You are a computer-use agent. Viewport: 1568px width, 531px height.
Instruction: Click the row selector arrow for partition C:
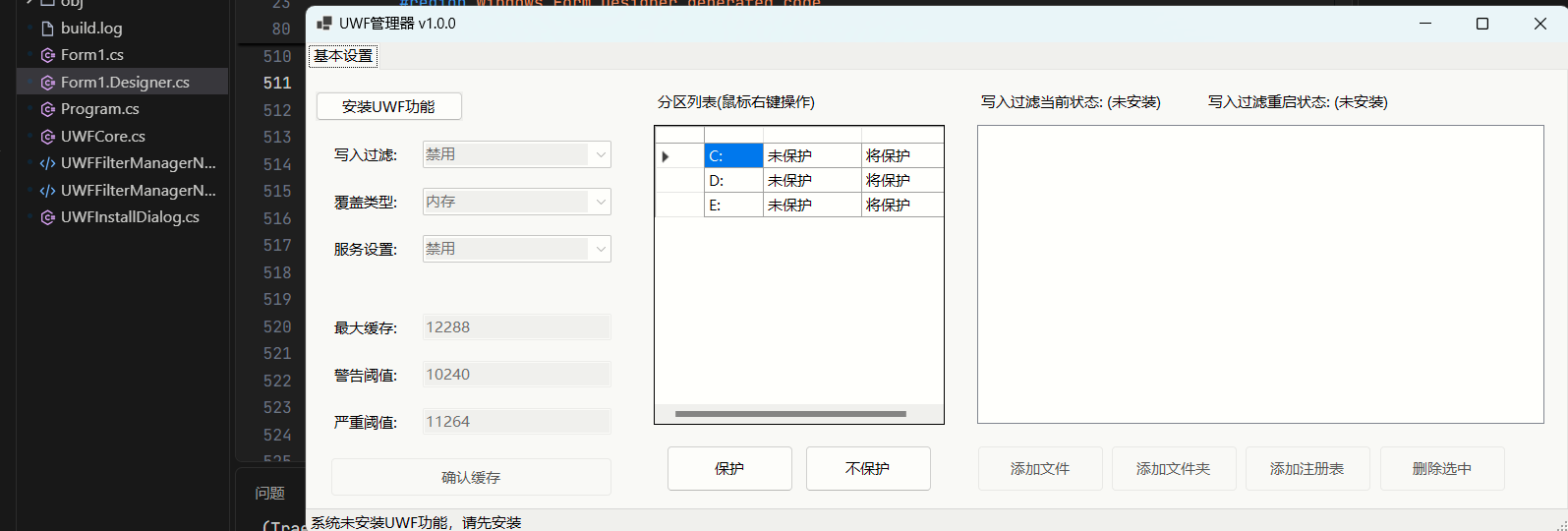coord(667,156)
